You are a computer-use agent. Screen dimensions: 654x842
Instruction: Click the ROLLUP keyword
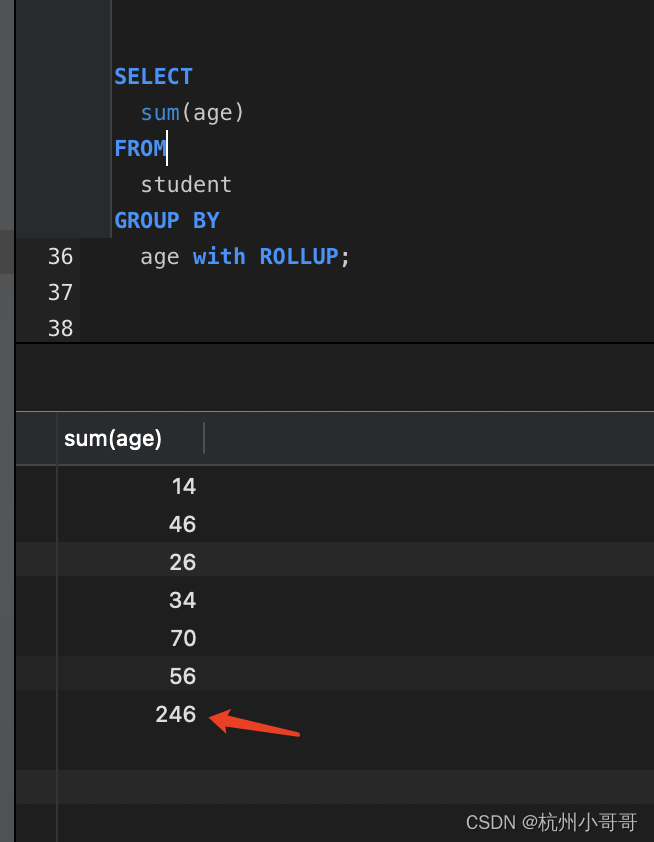tap(299, 256)
